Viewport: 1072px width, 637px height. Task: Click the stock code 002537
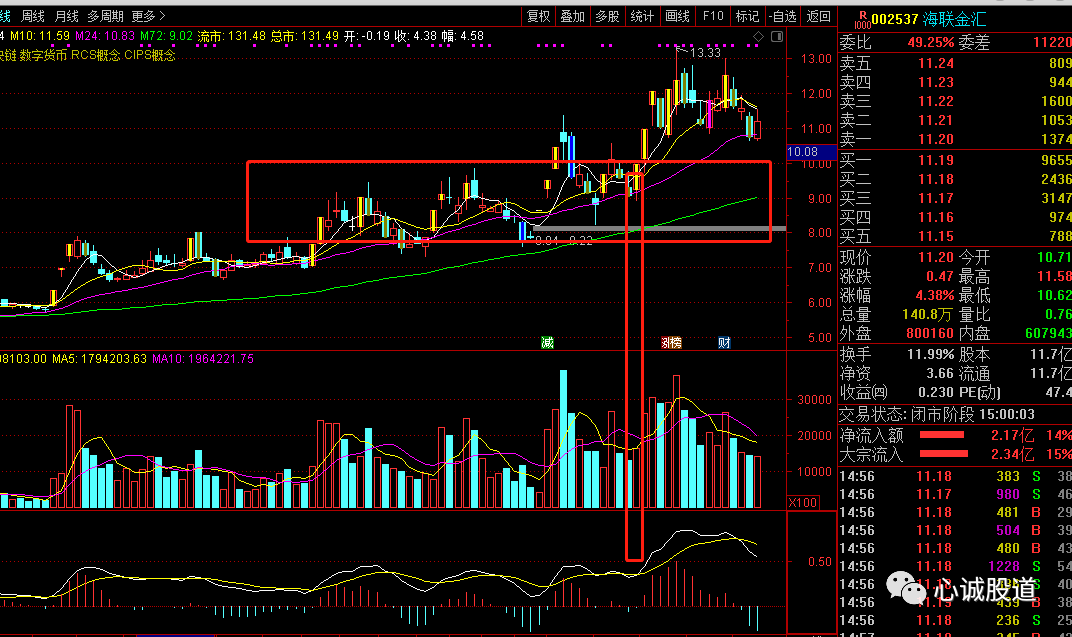894,19
